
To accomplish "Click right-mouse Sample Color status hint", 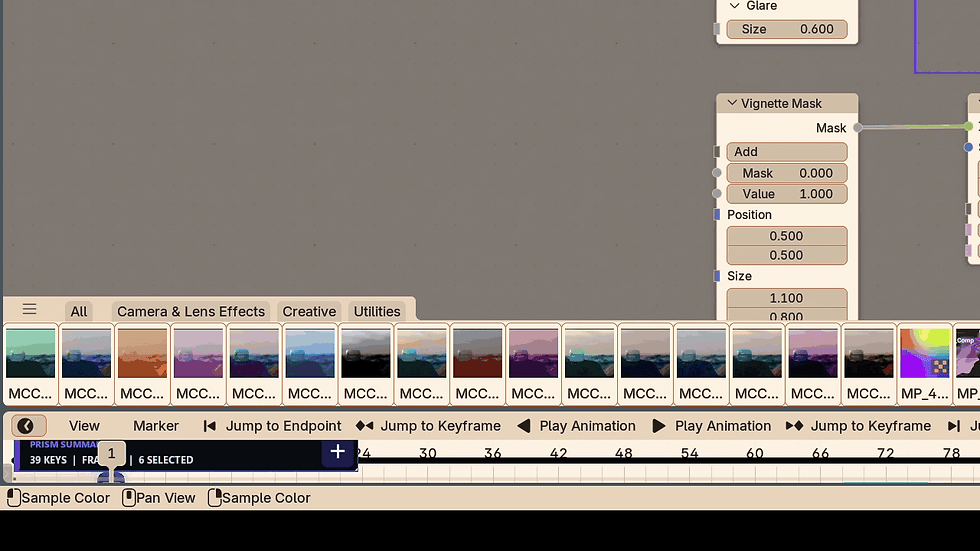I will pyautogui.click(x=259, y=498).
